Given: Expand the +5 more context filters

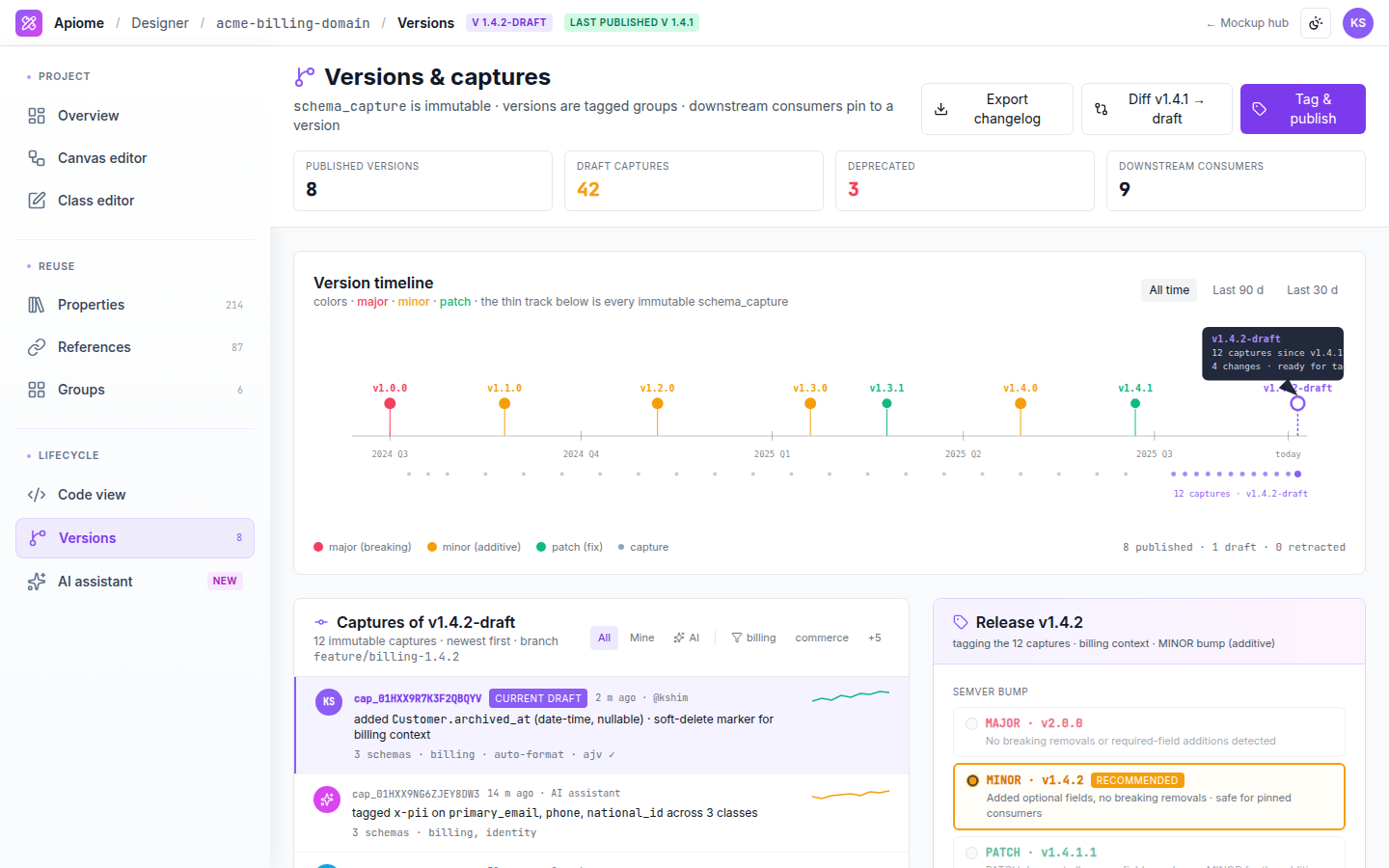Looking at the screenshot, I should click(x=875, y=637).
